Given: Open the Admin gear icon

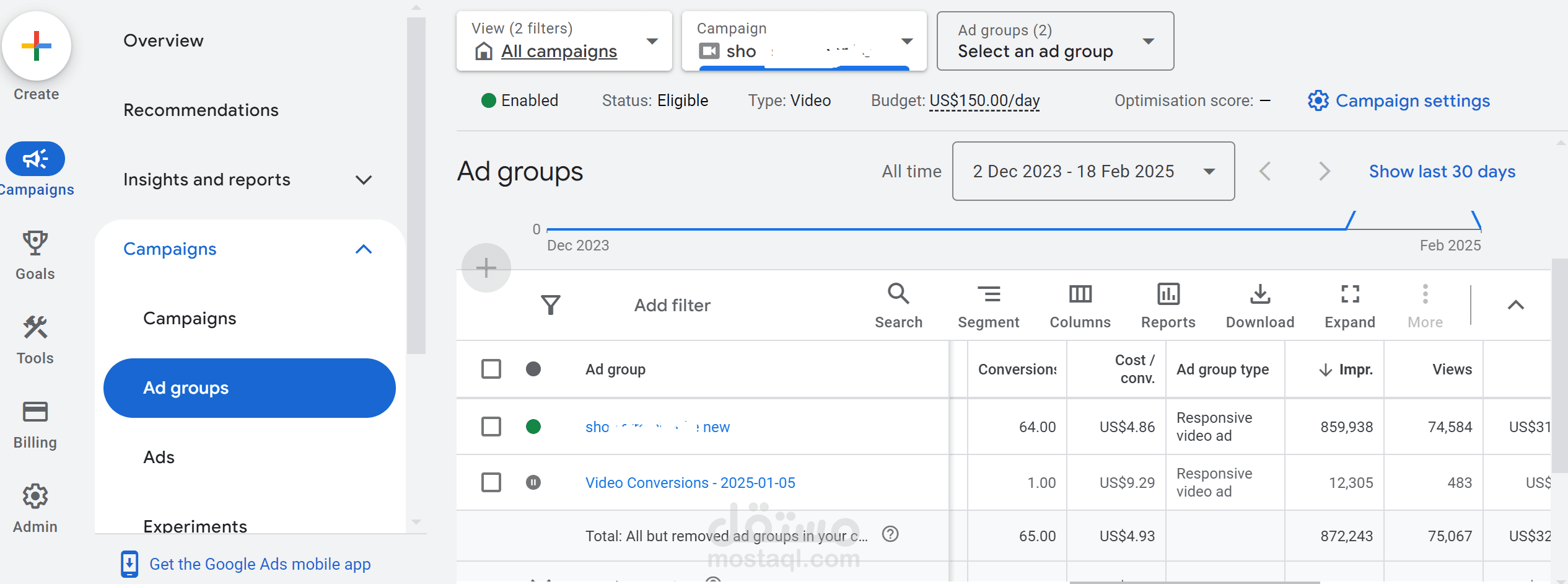Looking at the screenshot, I should (35, 496).
